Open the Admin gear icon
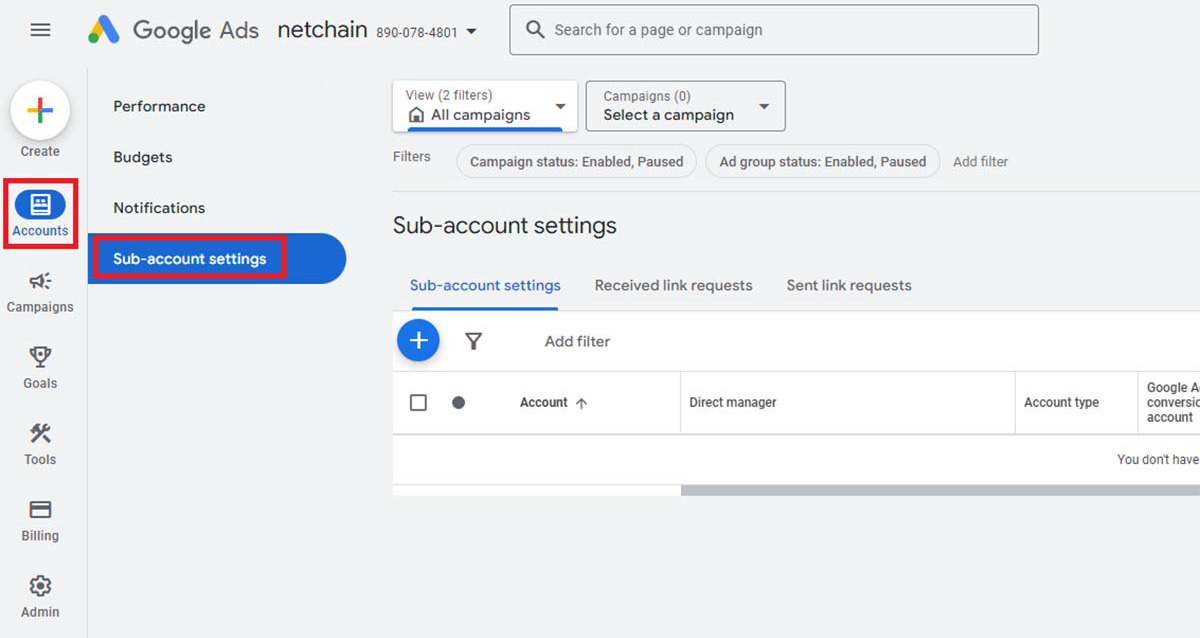The height and width of the screenshot is (638, 1200). pos(40,586)
